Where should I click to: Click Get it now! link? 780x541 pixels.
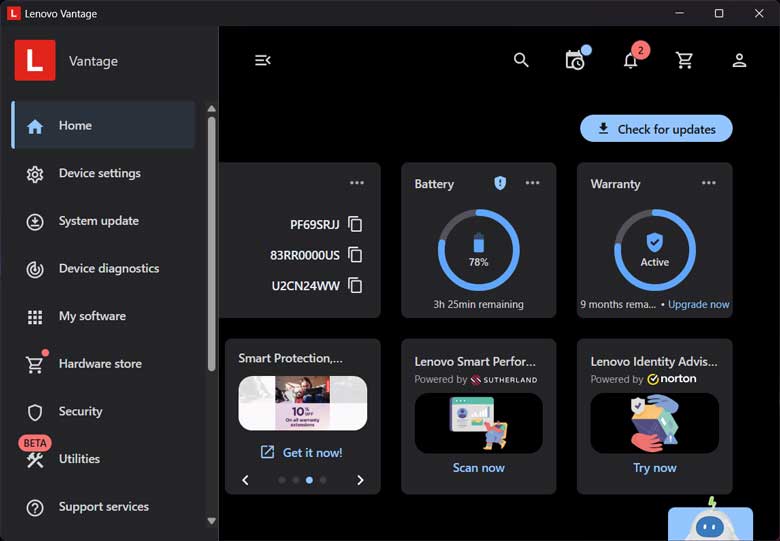tap(302, 452)
